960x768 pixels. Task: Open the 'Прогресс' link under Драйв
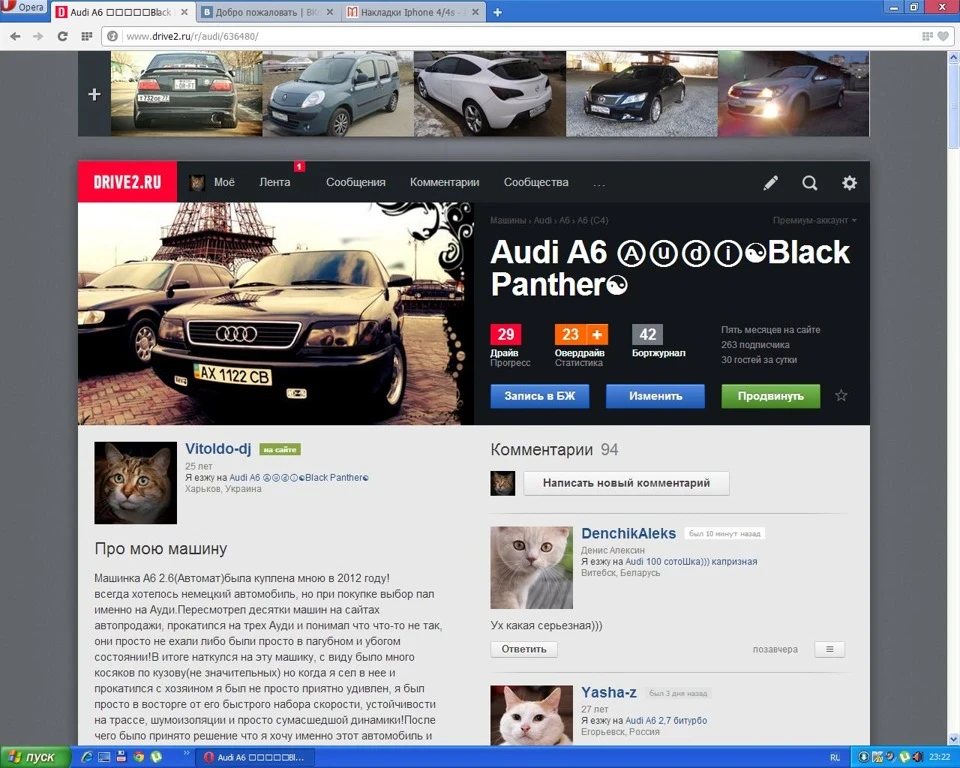pyautogui.click(x=510, y=363)
